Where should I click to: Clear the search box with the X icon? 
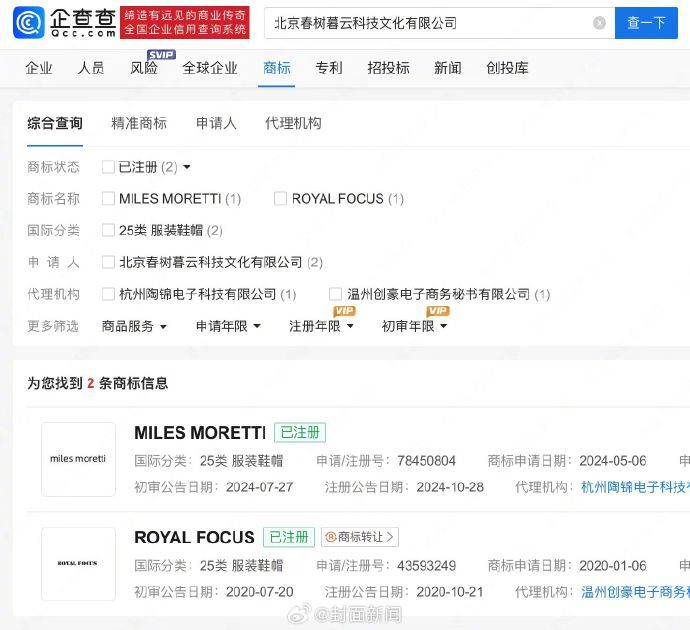(599, 23)
